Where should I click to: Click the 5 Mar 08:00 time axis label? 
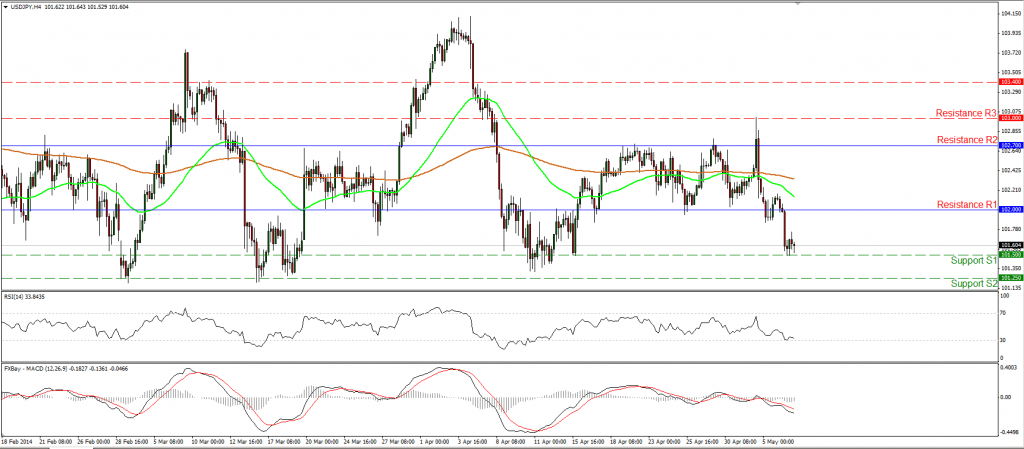click(170, 441)
